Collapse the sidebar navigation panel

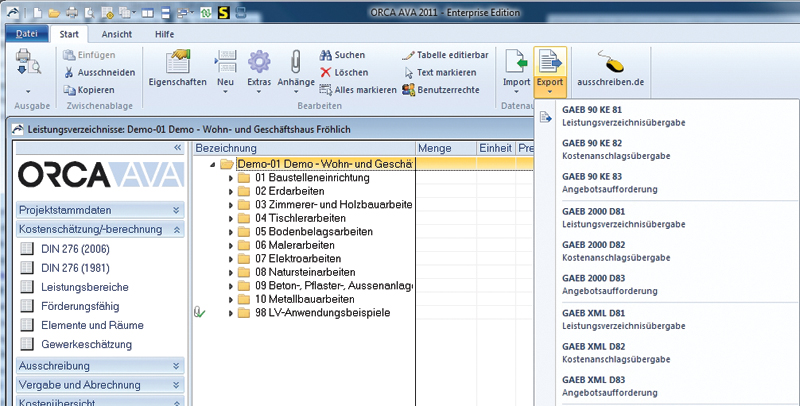[178, 147]
